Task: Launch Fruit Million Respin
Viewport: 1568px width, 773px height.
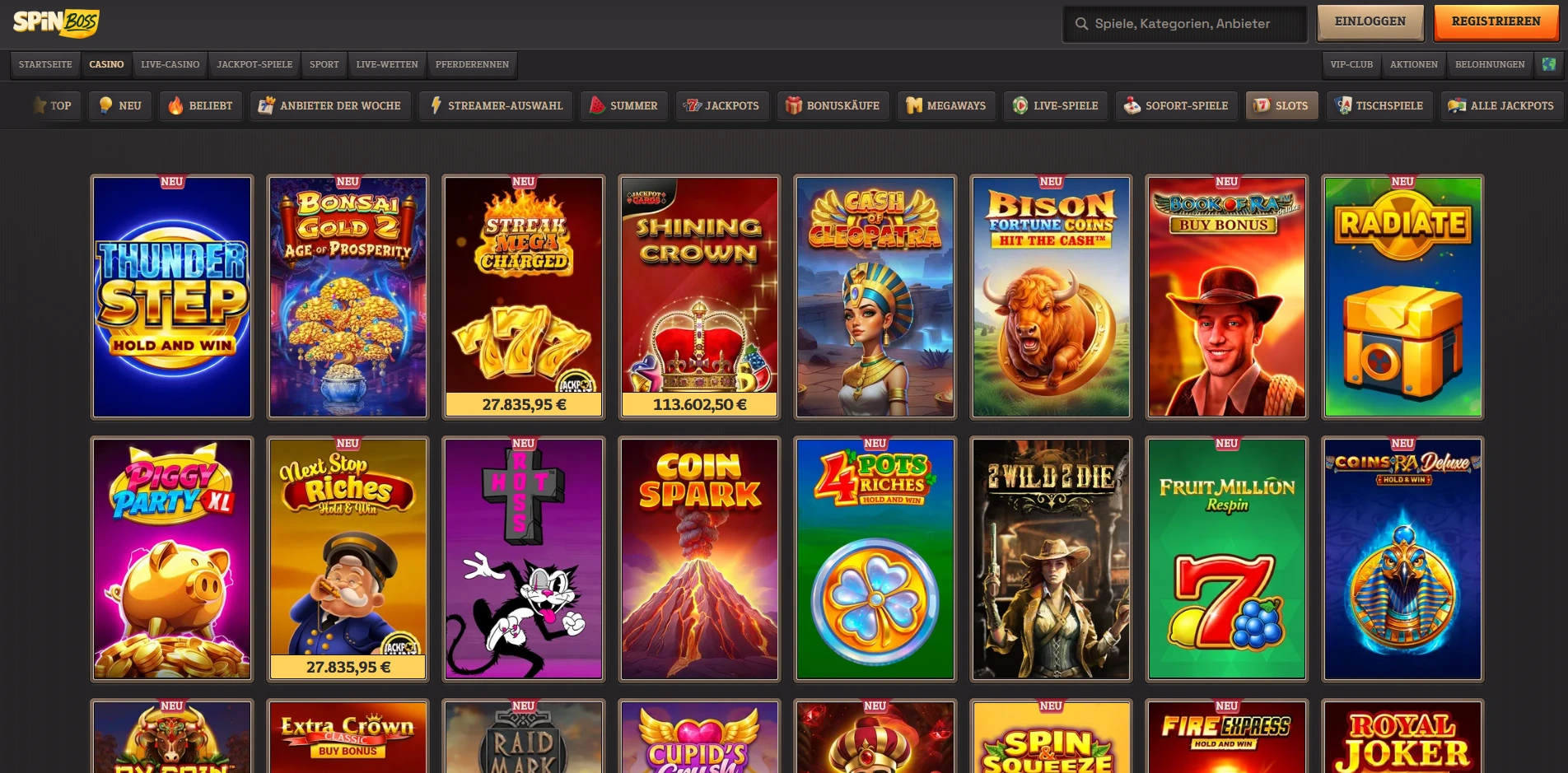Action: coord(1227,559)
